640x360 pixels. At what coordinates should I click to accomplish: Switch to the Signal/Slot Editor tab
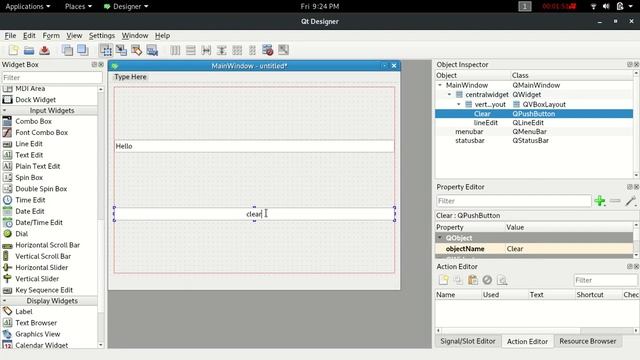click(x=468, y=341)
